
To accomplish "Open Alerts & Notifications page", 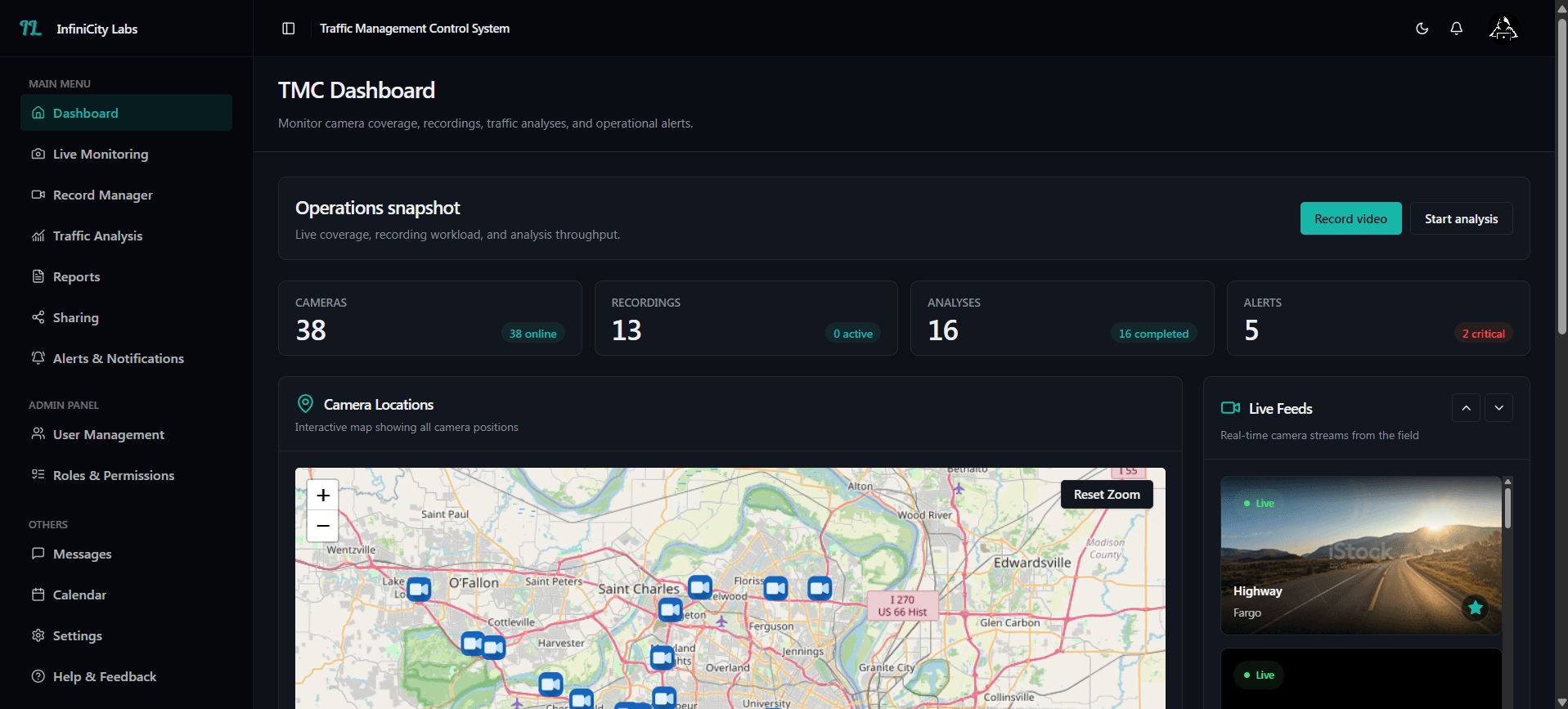I will (x=126, y=358).
